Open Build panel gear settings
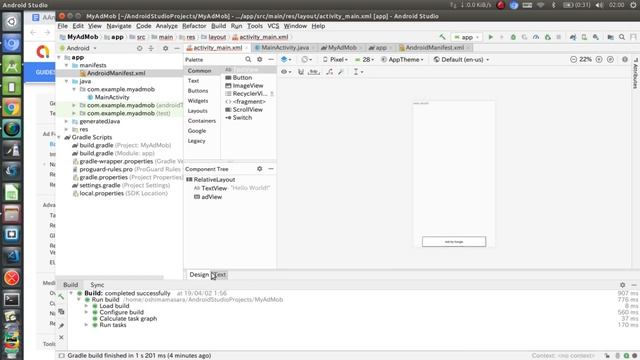640x360 pixels. point(622,285)
